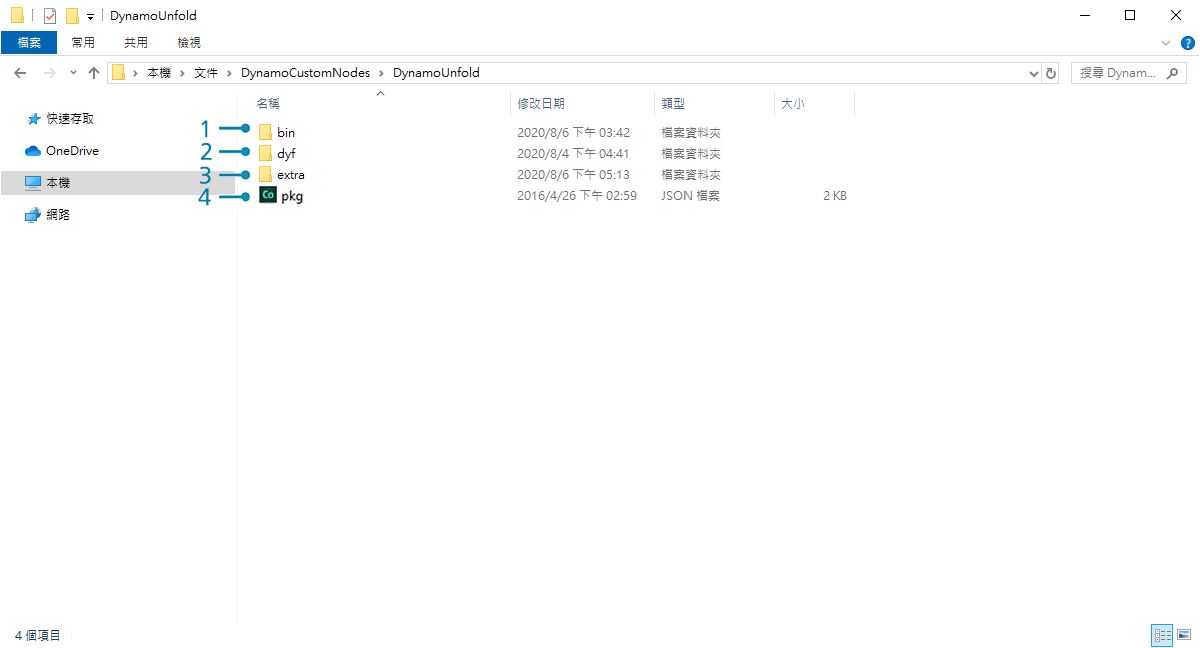This screenshot has height=648, width=1200.
Task: Expand the chevron after DynamoCustomNodes
Action: pyautogui.click(x=381, y=73)
